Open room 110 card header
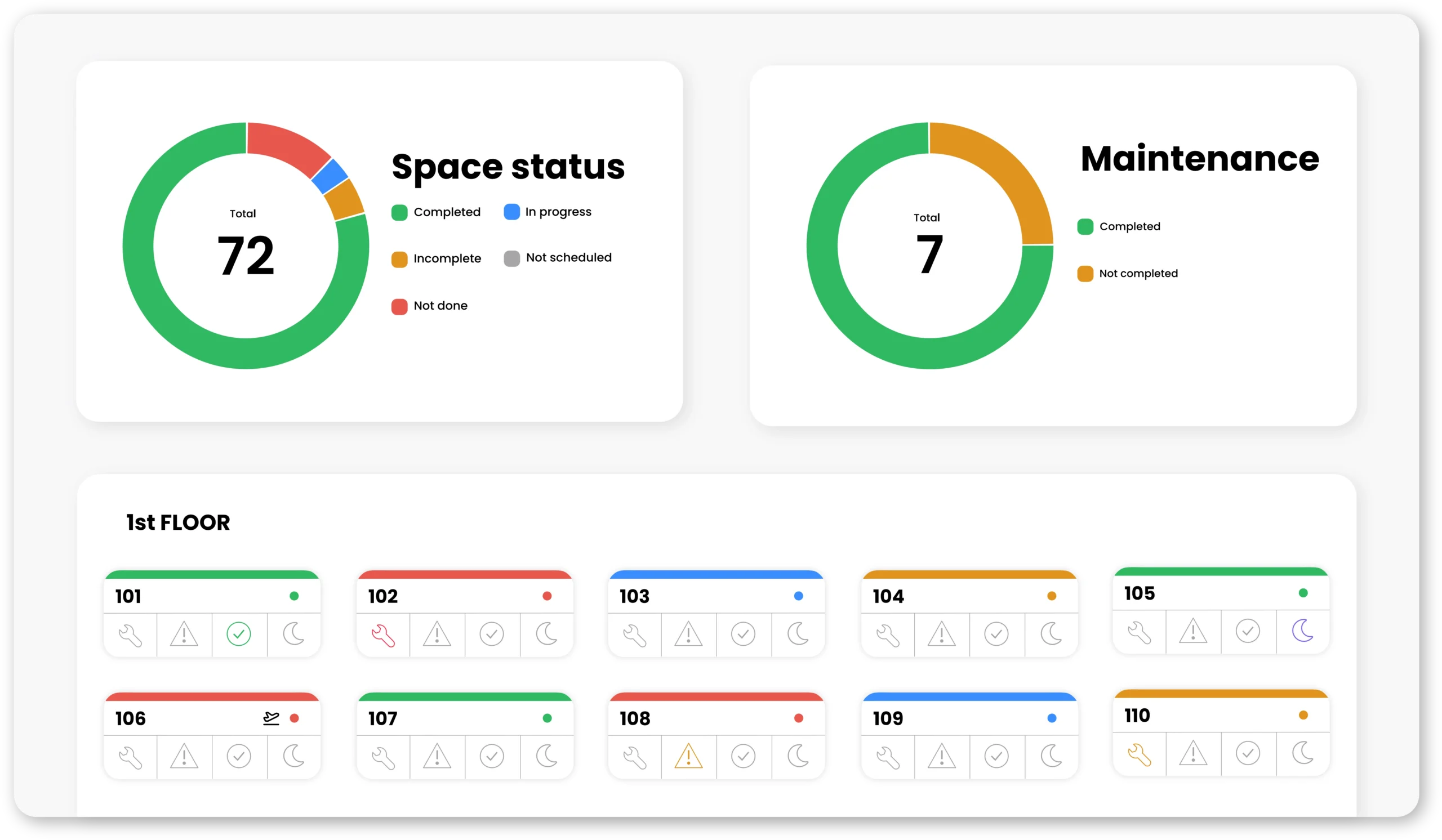 [x=1221, y=711]
